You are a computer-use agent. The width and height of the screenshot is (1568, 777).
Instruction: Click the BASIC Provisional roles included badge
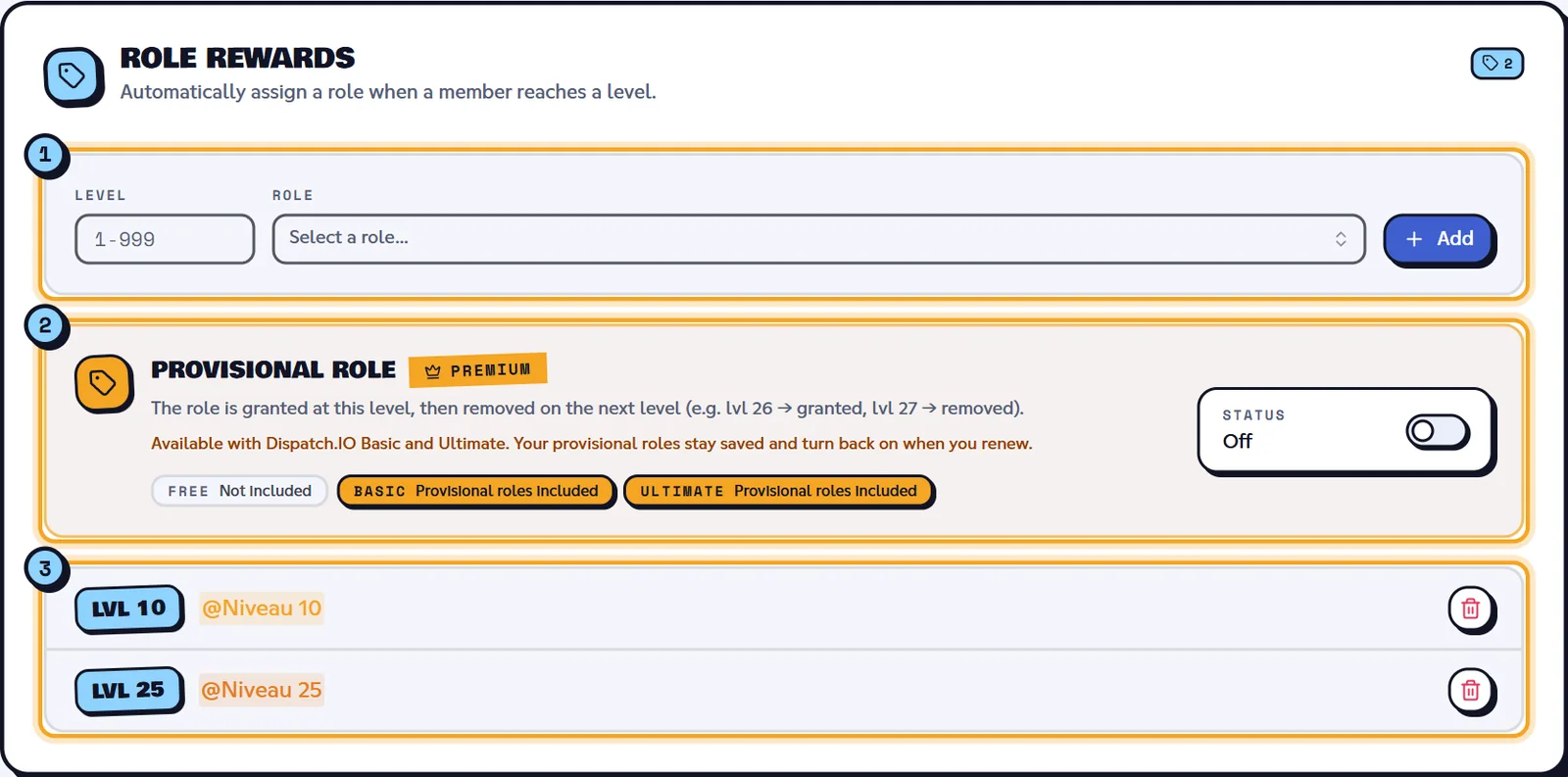(x=475, y=491)
